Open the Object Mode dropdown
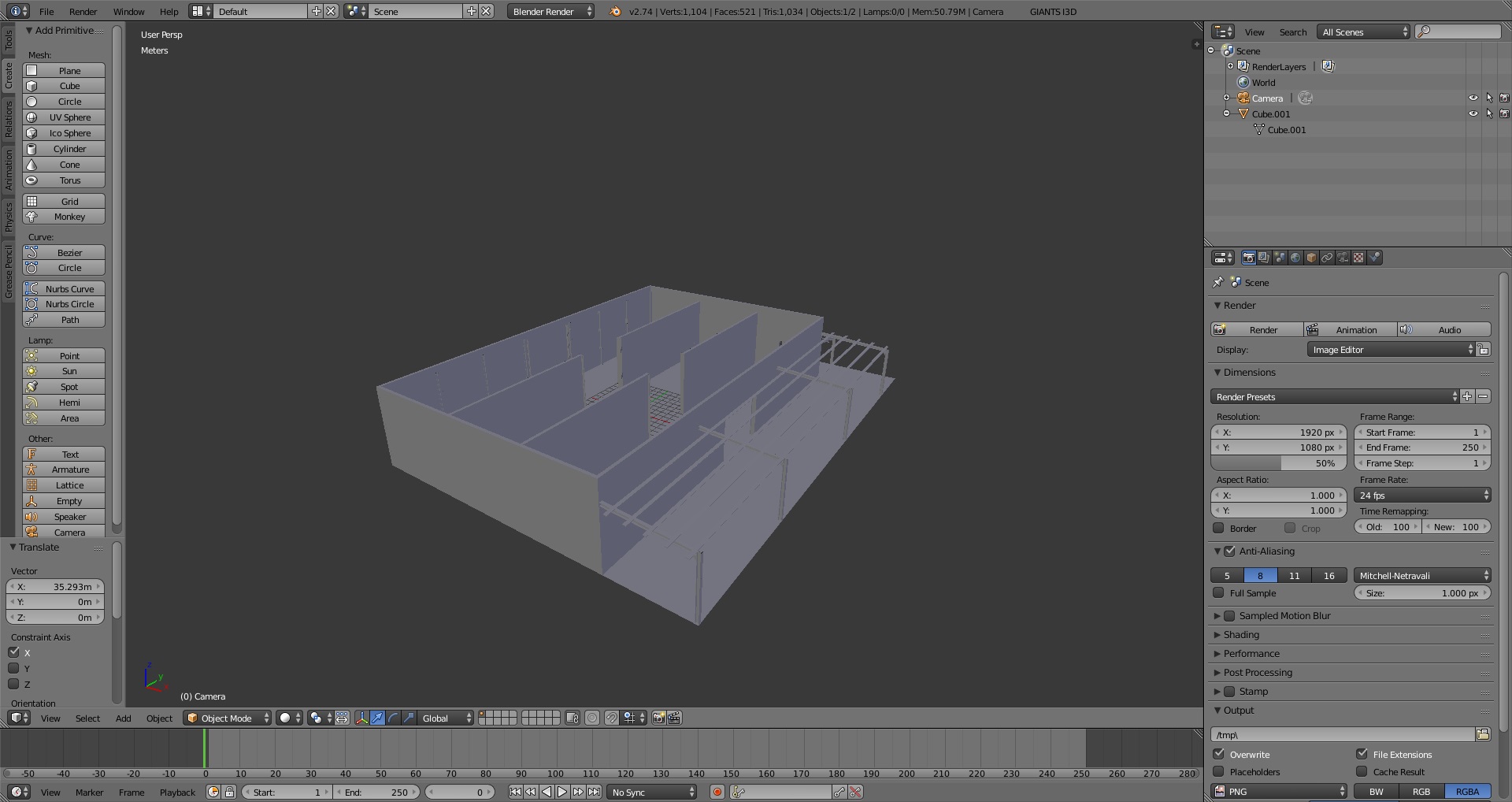This screenshot has height=802, width=1512. point(228,718)
